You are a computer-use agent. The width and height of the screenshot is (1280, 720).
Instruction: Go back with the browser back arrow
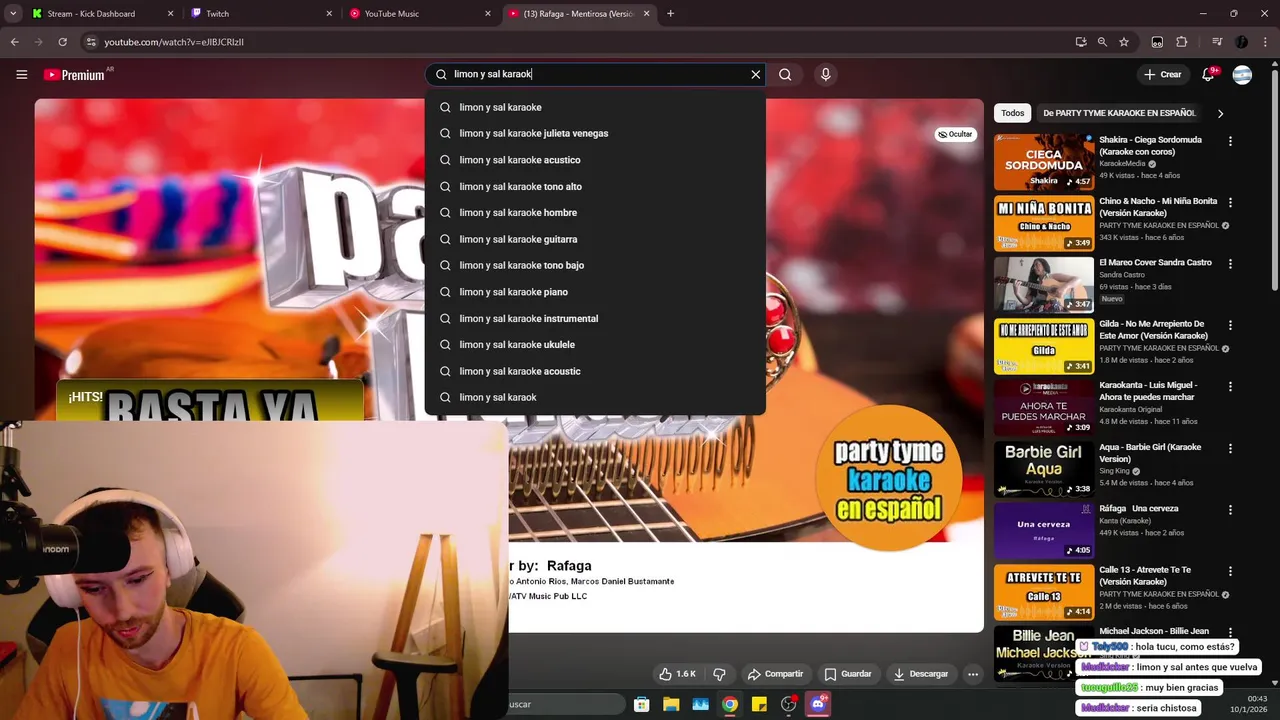(x=14, y=42)
